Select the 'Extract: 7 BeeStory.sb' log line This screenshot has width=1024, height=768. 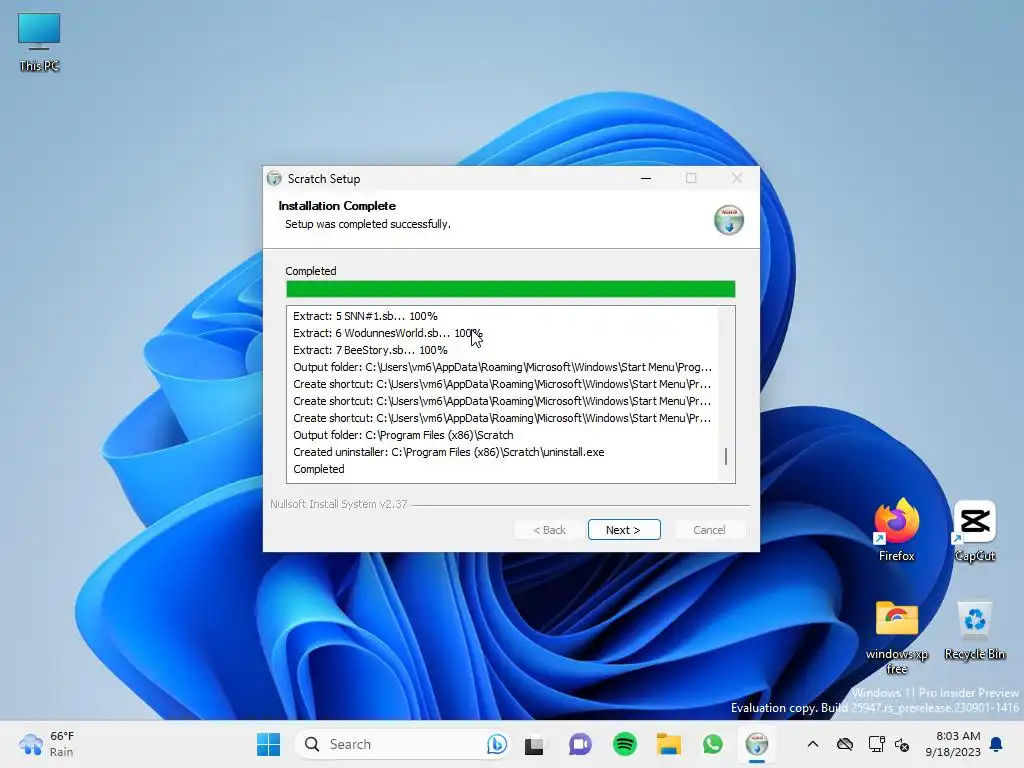tap(370, 350)
